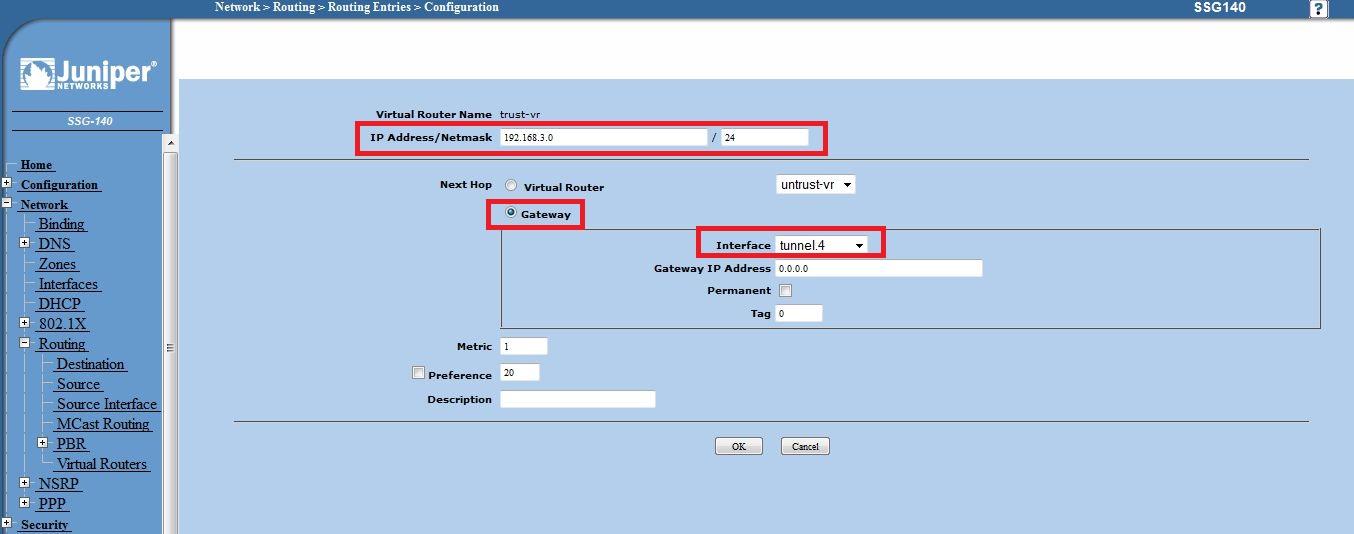Viewport: 1354px width, 534px height.
Task: Go to Destination routing page
Action: pos(90,364)
